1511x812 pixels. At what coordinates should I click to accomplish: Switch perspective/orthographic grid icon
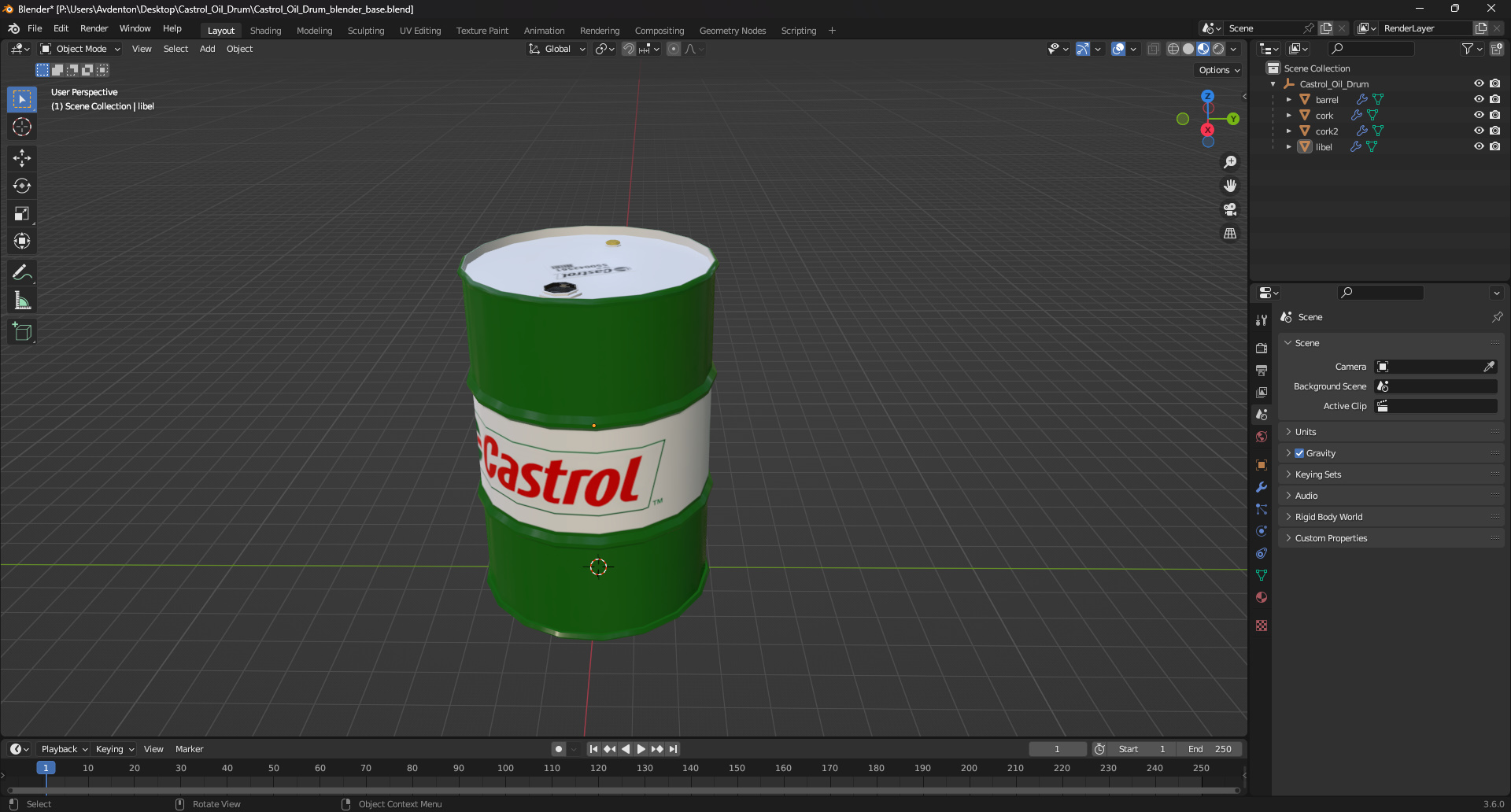coord(1230,233)
